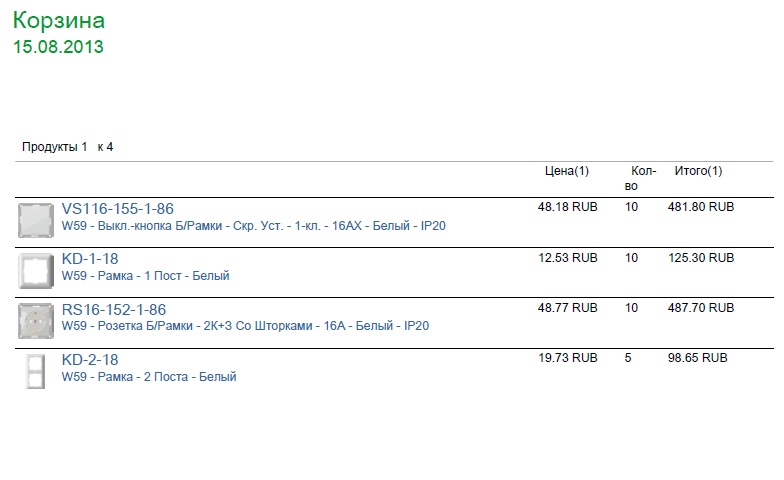This screenshot has width=784, height=480.
Task: Open the KD-1-18 single frame thumbnail
Action: click(36, 270)
